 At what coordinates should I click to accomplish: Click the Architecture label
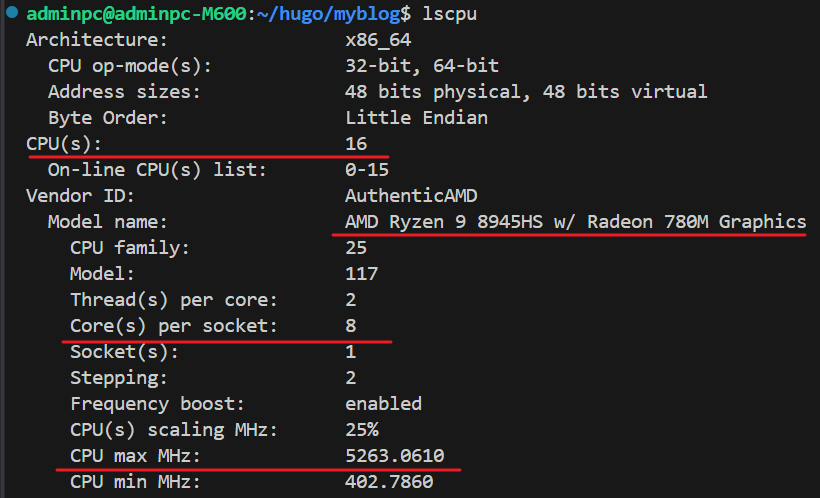[x=97, y=40]
